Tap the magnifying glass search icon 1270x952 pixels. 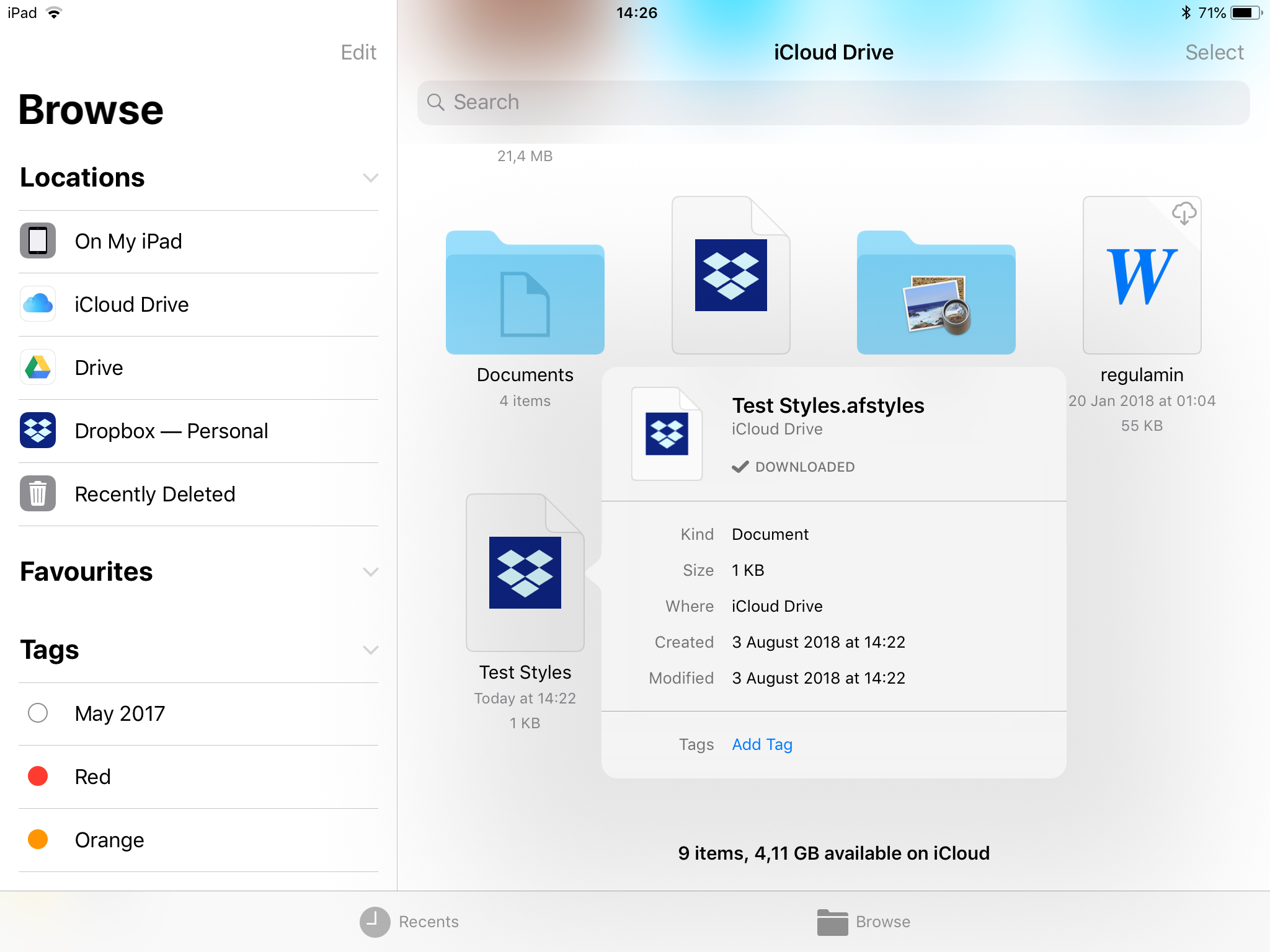click(x=436, y=102)
